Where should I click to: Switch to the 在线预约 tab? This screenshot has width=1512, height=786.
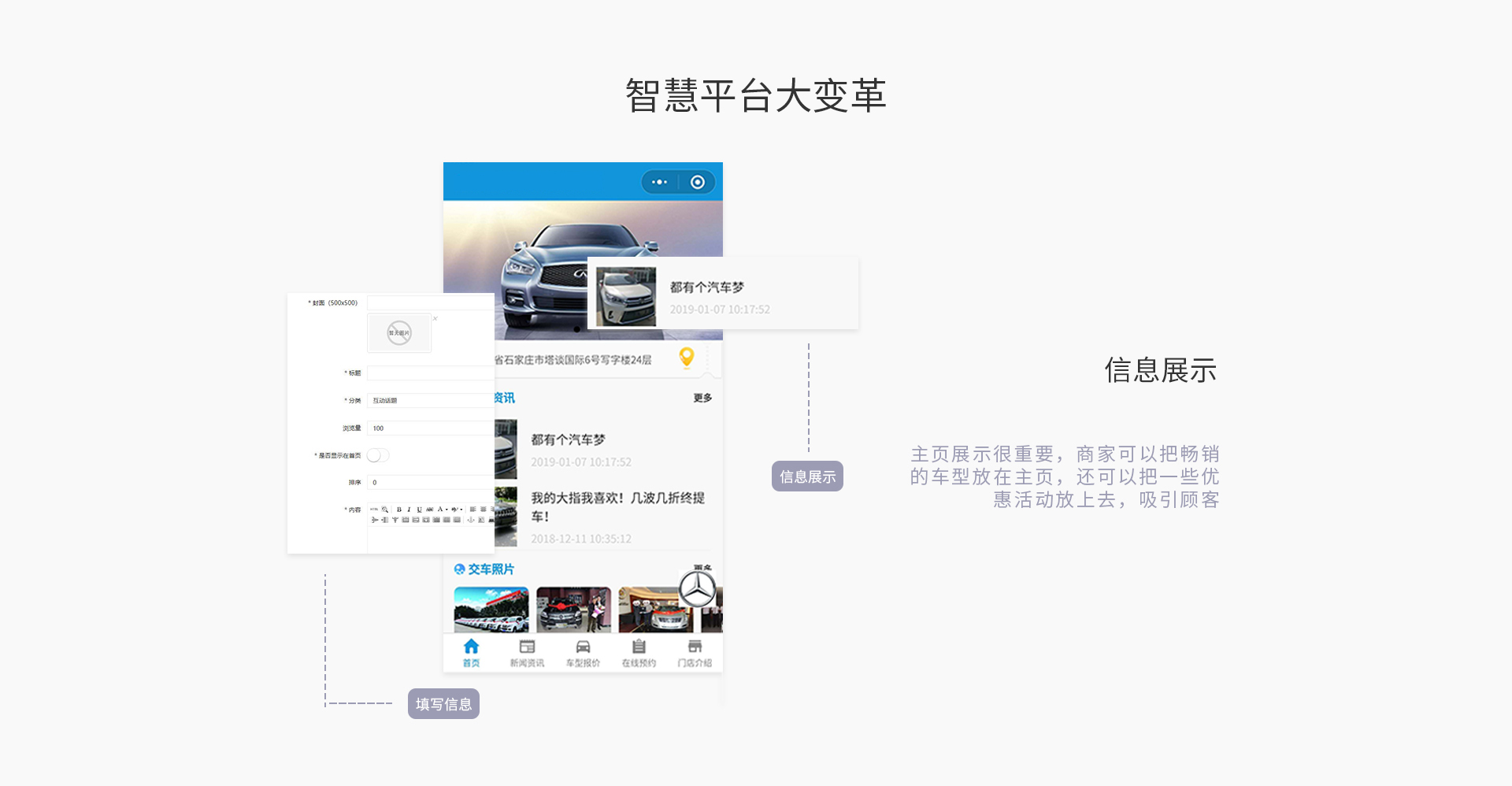pyautogui.click(x=639, y=653)
